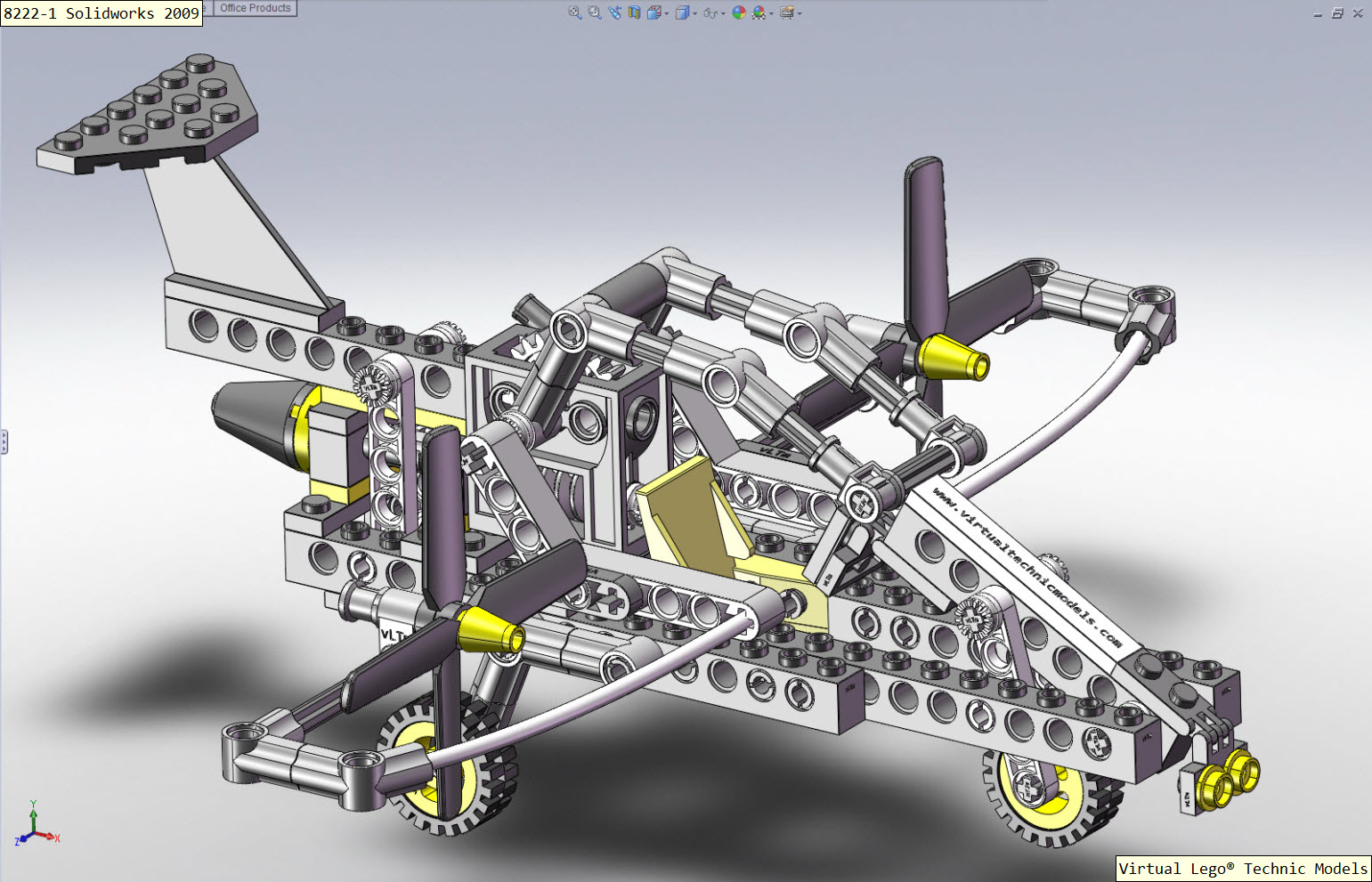The width and height of the screenshot is (1372, 882).
Task: Click the Apply Scene icon
Action: click(x=759, y=12)
